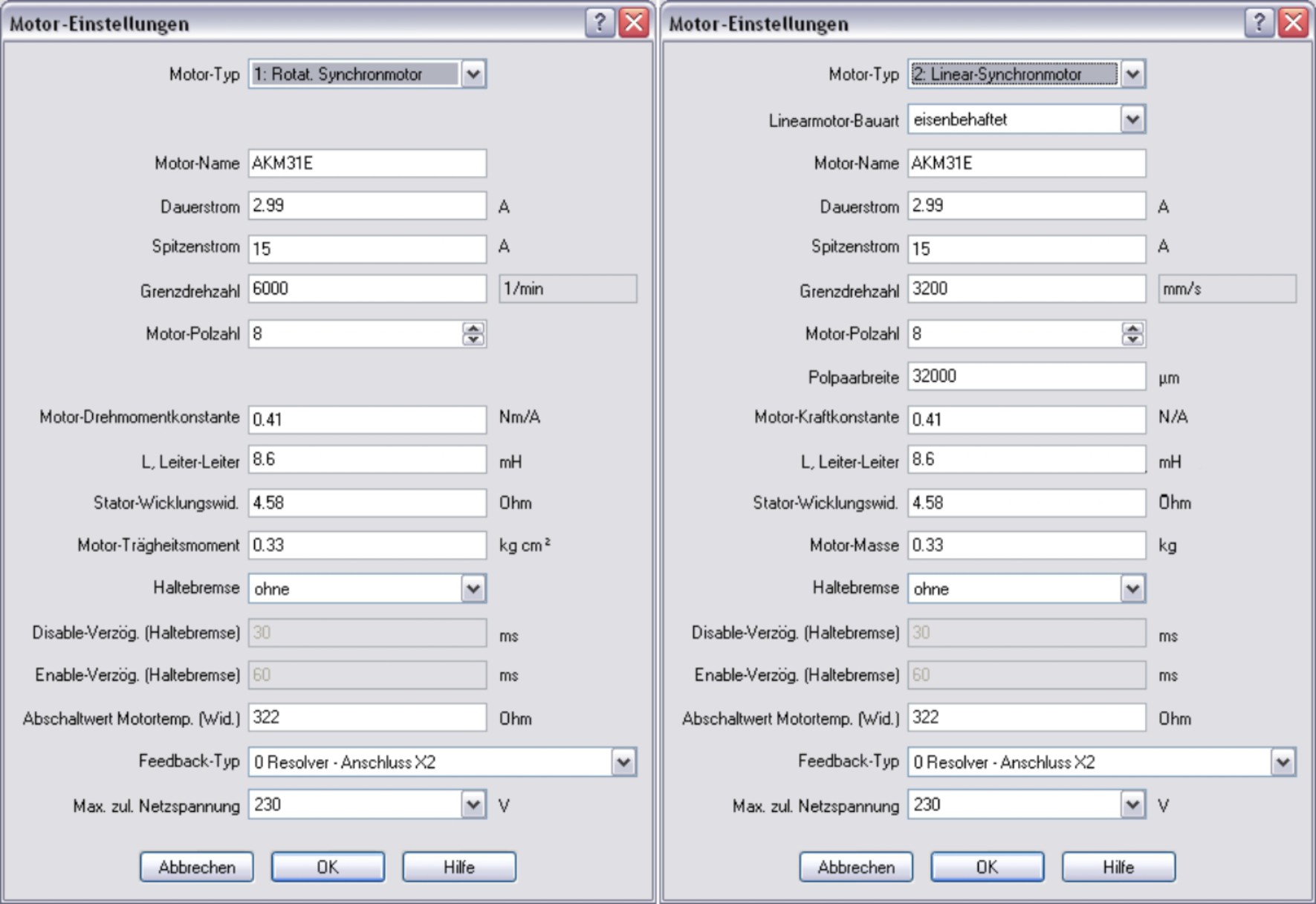Open Max. zul. Netzspannung dropdown in linear dialog
The height and width of the screenshot is (904, 1316).
(x=1132, y=805)
